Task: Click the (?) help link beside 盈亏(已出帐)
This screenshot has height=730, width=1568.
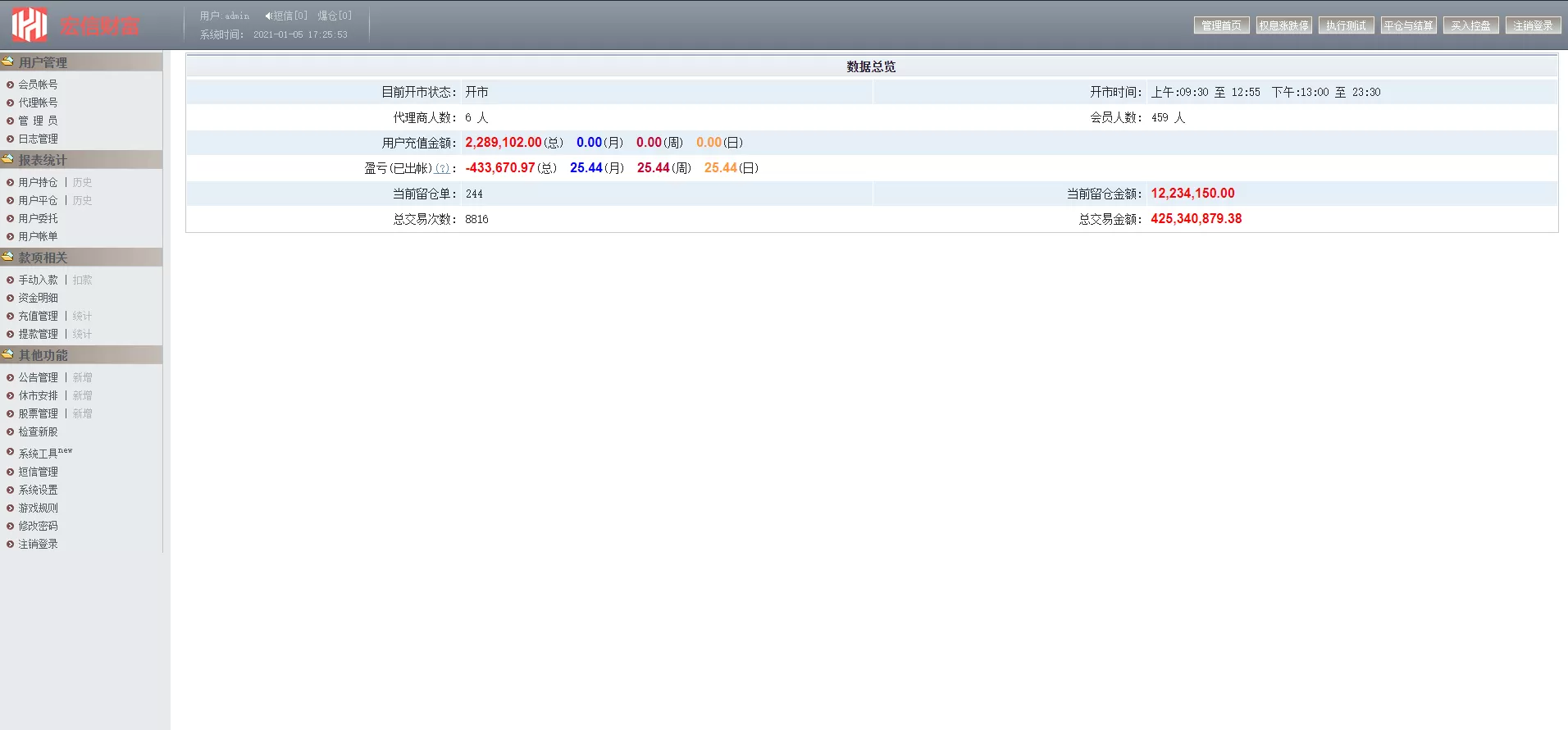Action: point(442,168)
